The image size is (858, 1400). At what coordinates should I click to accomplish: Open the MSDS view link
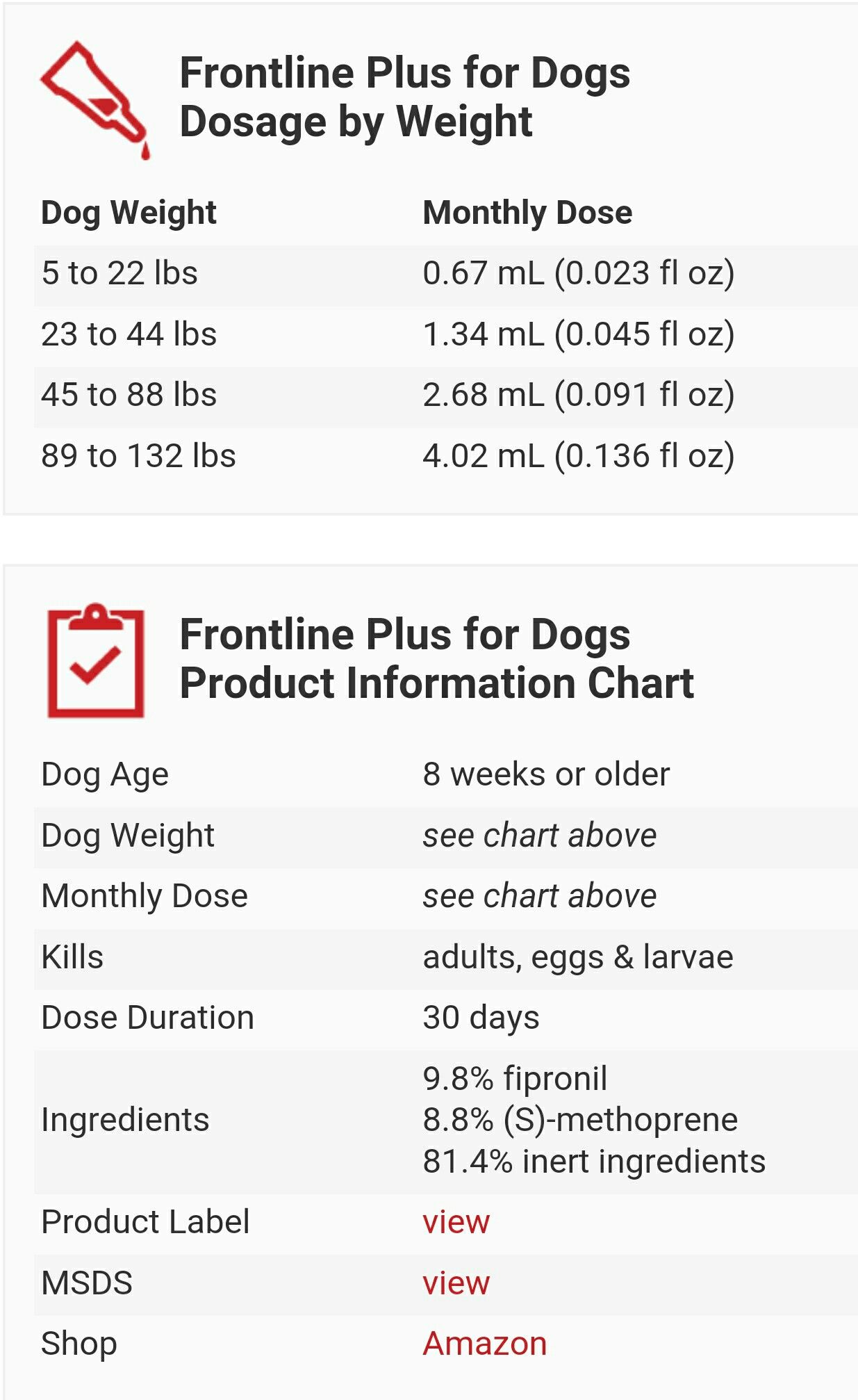pyautogui.click(x=456, y=1283)
